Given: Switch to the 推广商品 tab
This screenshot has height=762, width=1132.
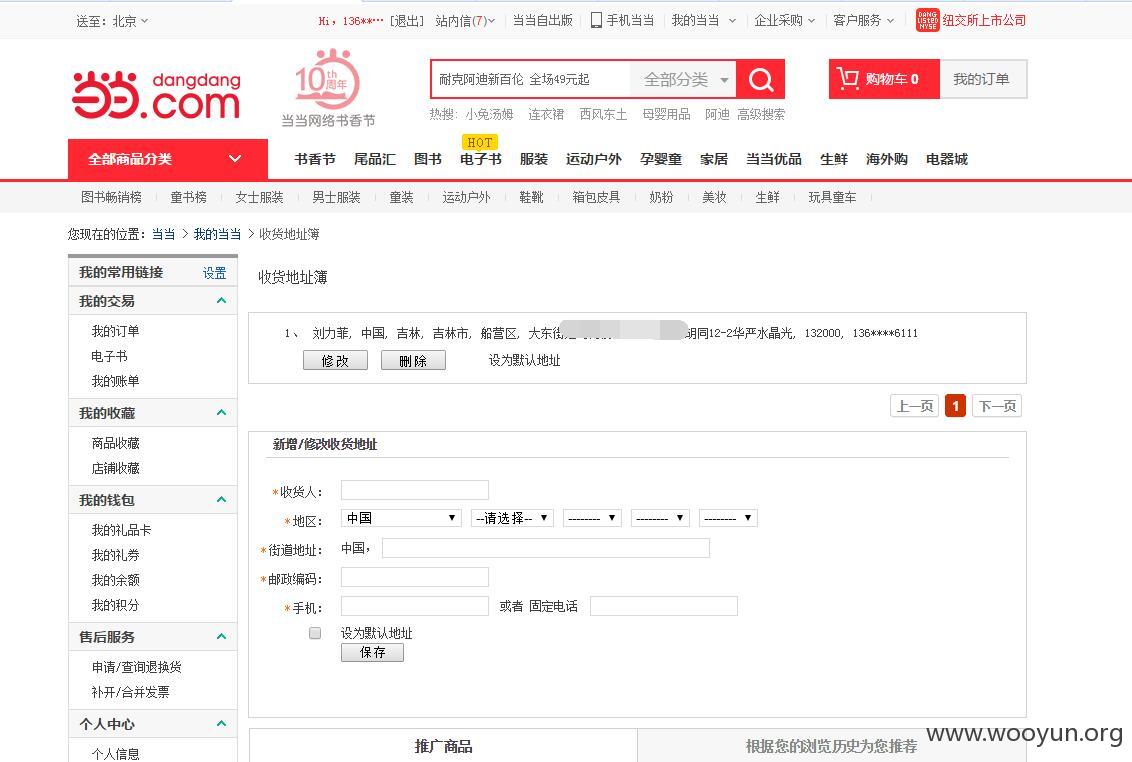Looking at the screenshot, I should [x=443, y=746].
